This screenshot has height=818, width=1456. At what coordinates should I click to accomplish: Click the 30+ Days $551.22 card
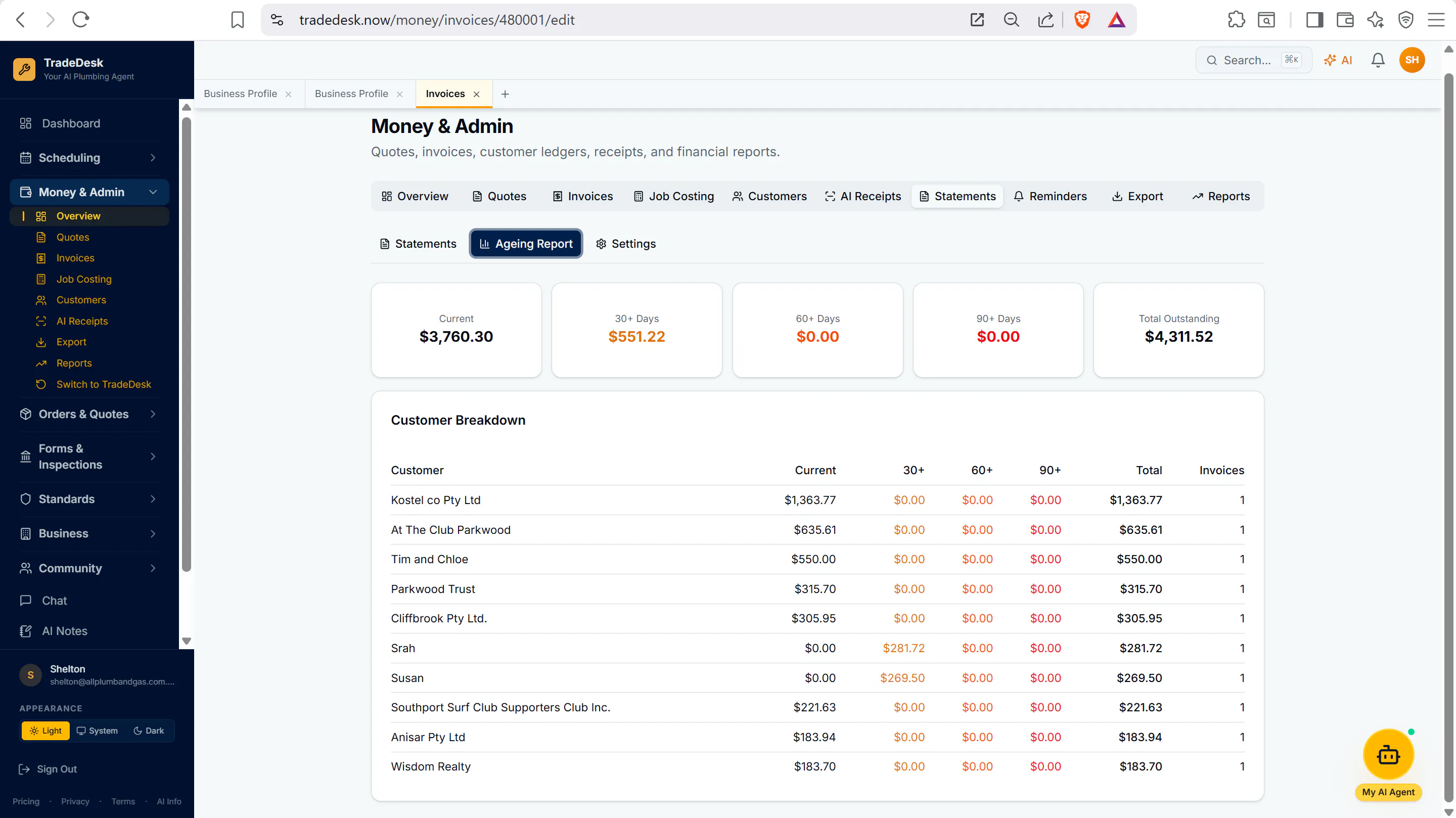point(636,330)
